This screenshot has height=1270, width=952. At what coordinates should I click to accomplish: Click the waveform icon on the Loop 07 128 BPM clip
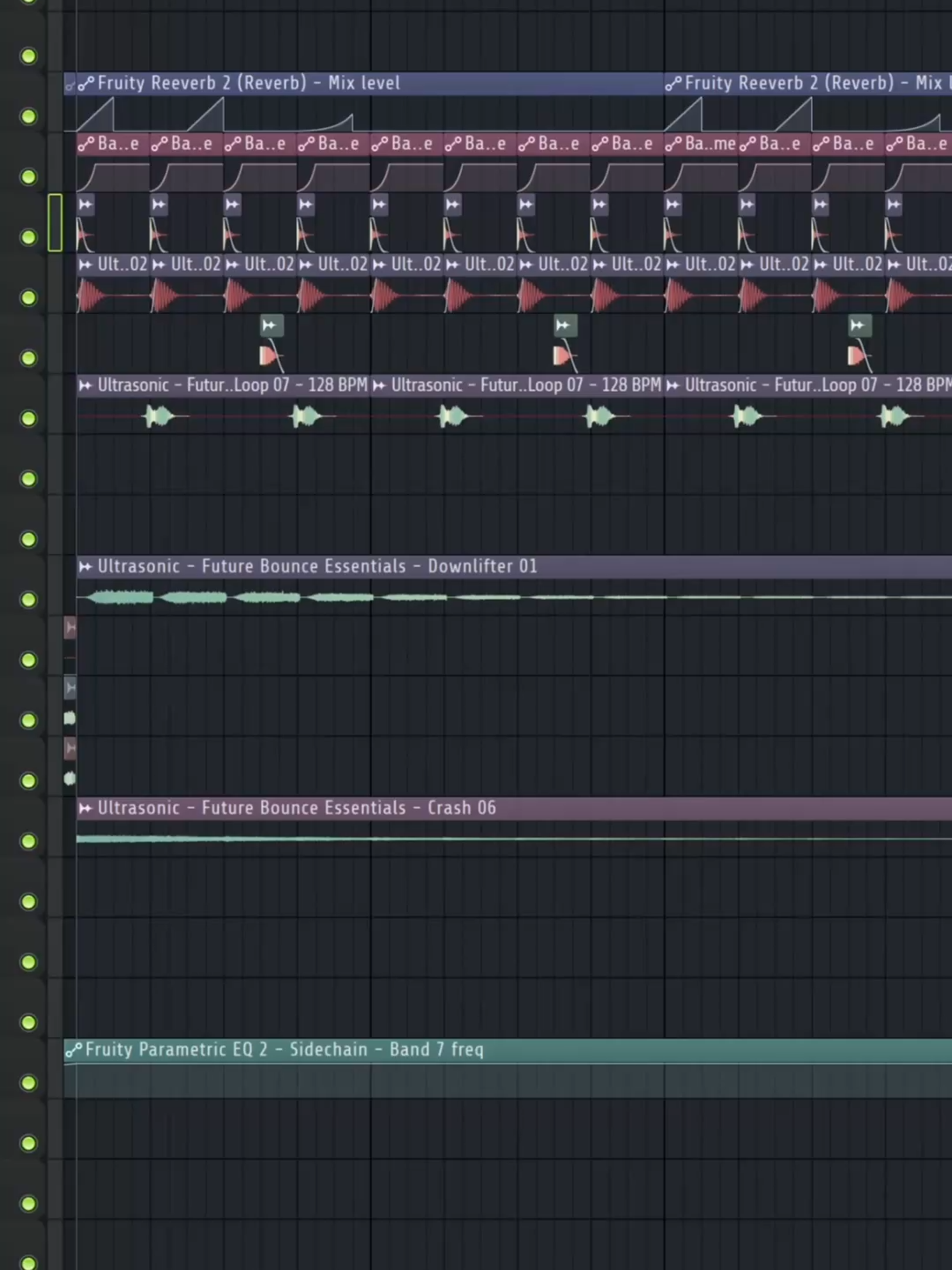click(x=85, y=385)
